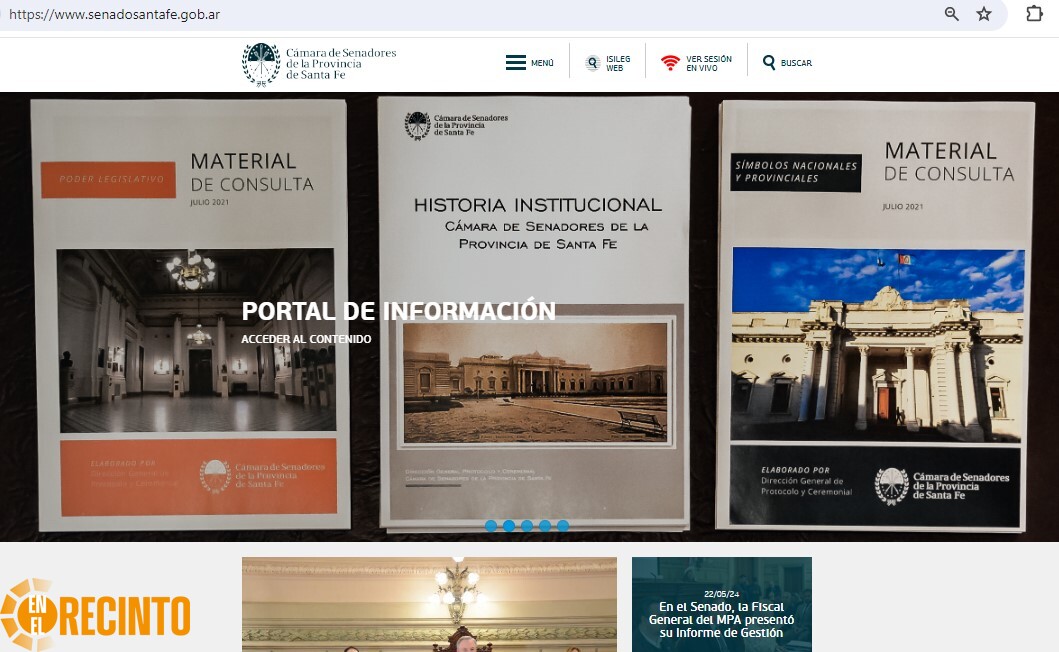
Task: Click the EN EL RECINTO logo
Action: point(95,613)
